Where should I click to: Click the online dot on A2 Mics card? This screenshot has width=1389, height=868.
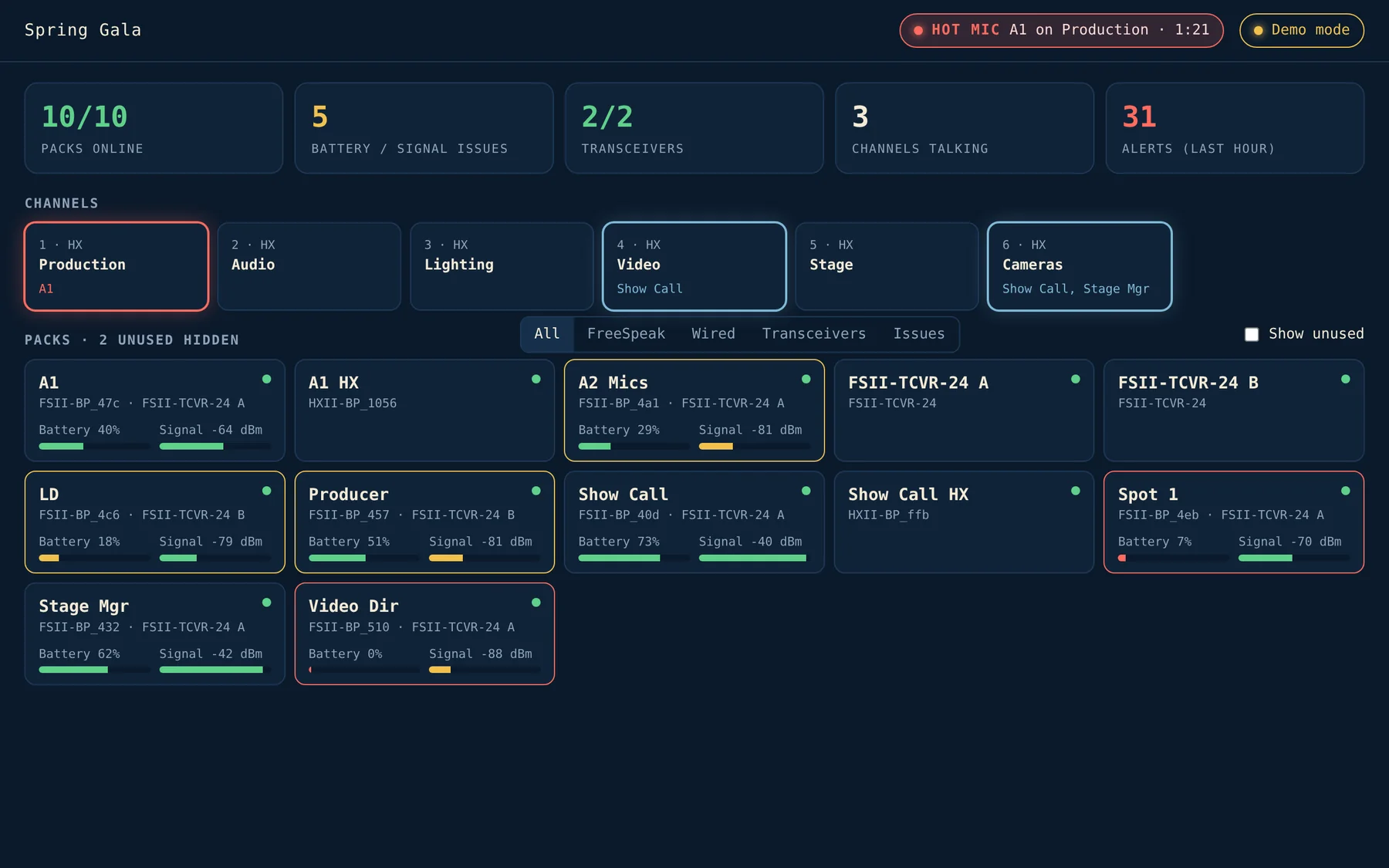pyautogui.click(x=806, y=379)
